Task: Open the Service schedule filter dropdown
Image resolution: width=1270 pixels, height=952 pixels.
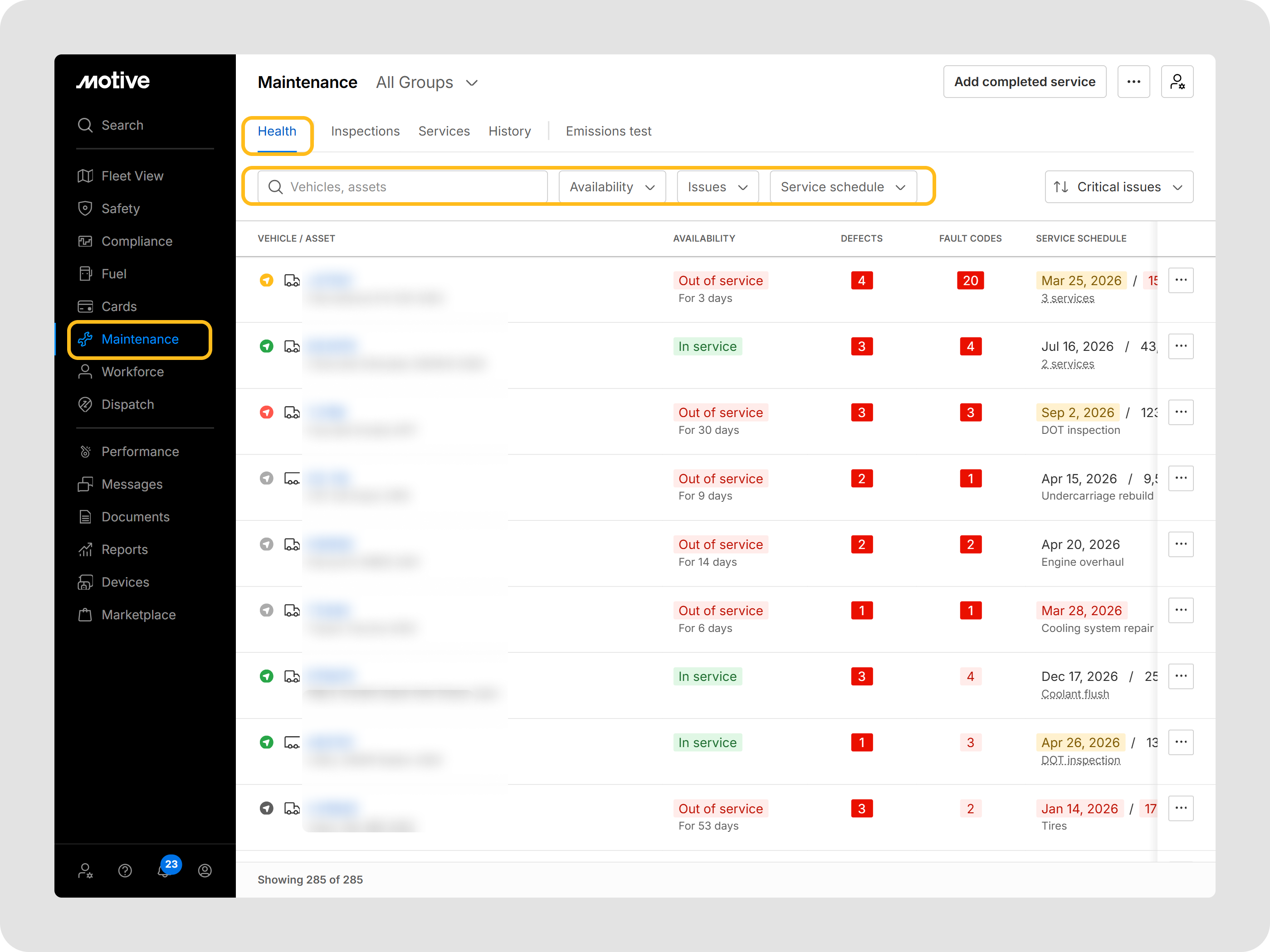Action: point(843,187)
